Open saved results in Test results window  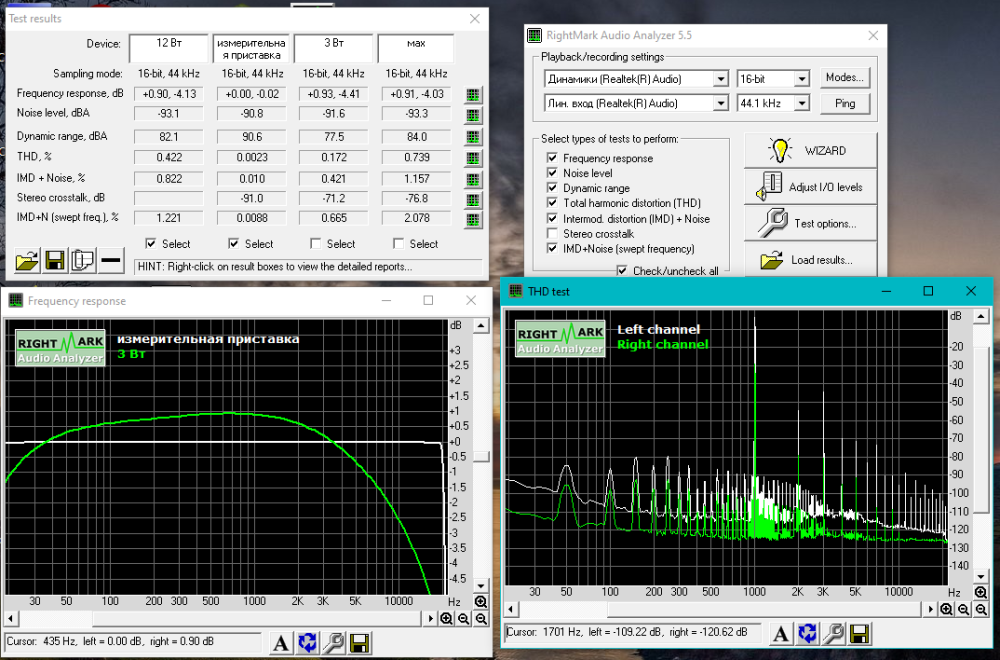pos(28,262)
